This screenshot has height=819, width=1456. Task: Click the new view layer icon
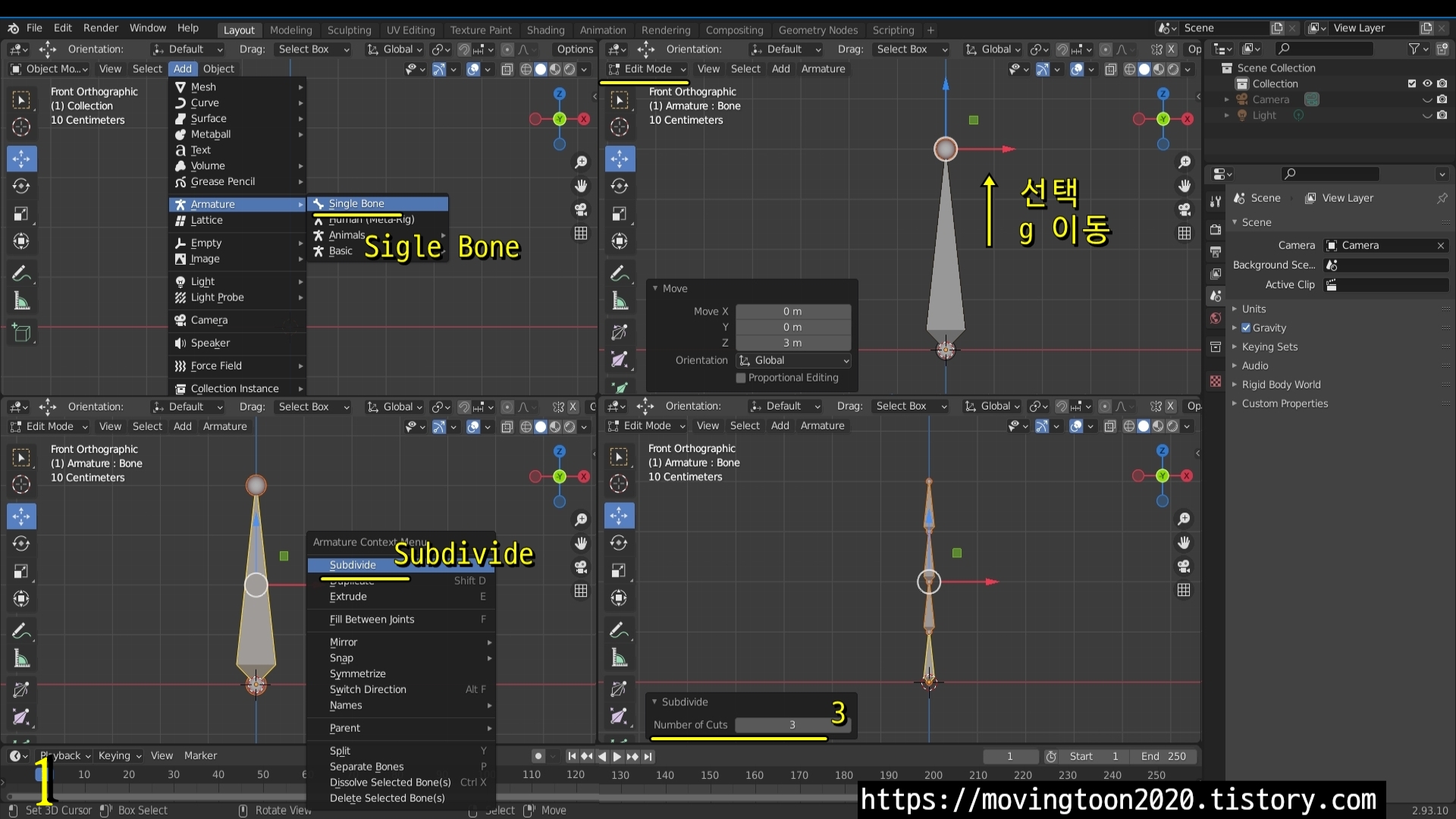pos(1426,28)
